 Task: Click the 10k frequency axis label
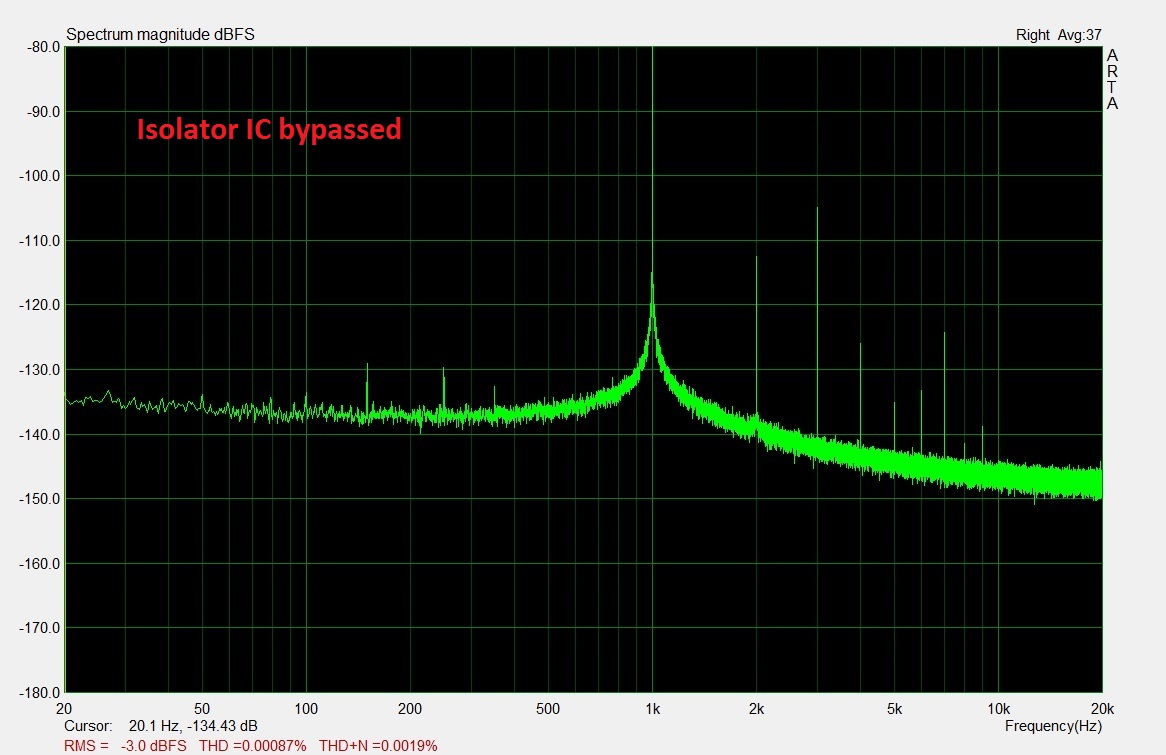pyautogui.click(x=999, y=709)
